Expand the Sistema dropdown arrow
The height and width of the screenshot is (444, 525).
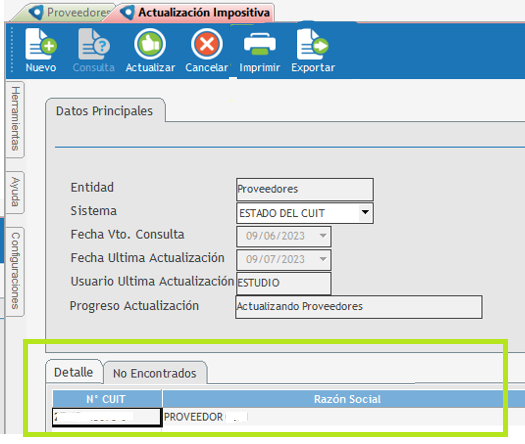coord(365,212)
